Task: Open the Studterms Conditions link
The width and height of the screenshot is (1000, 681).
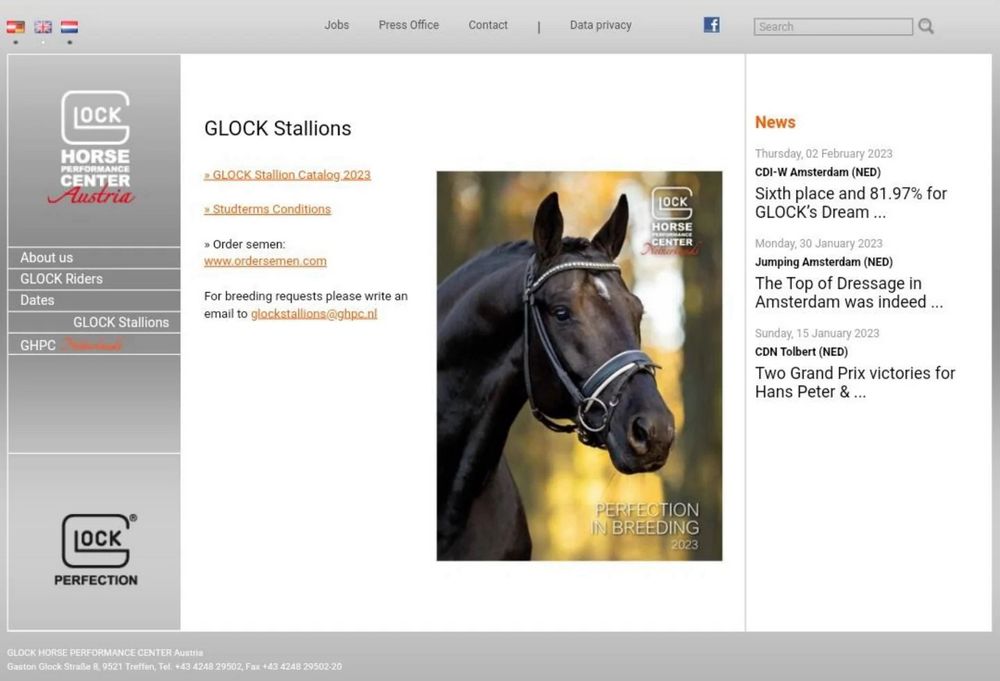Action: point(267,209)
